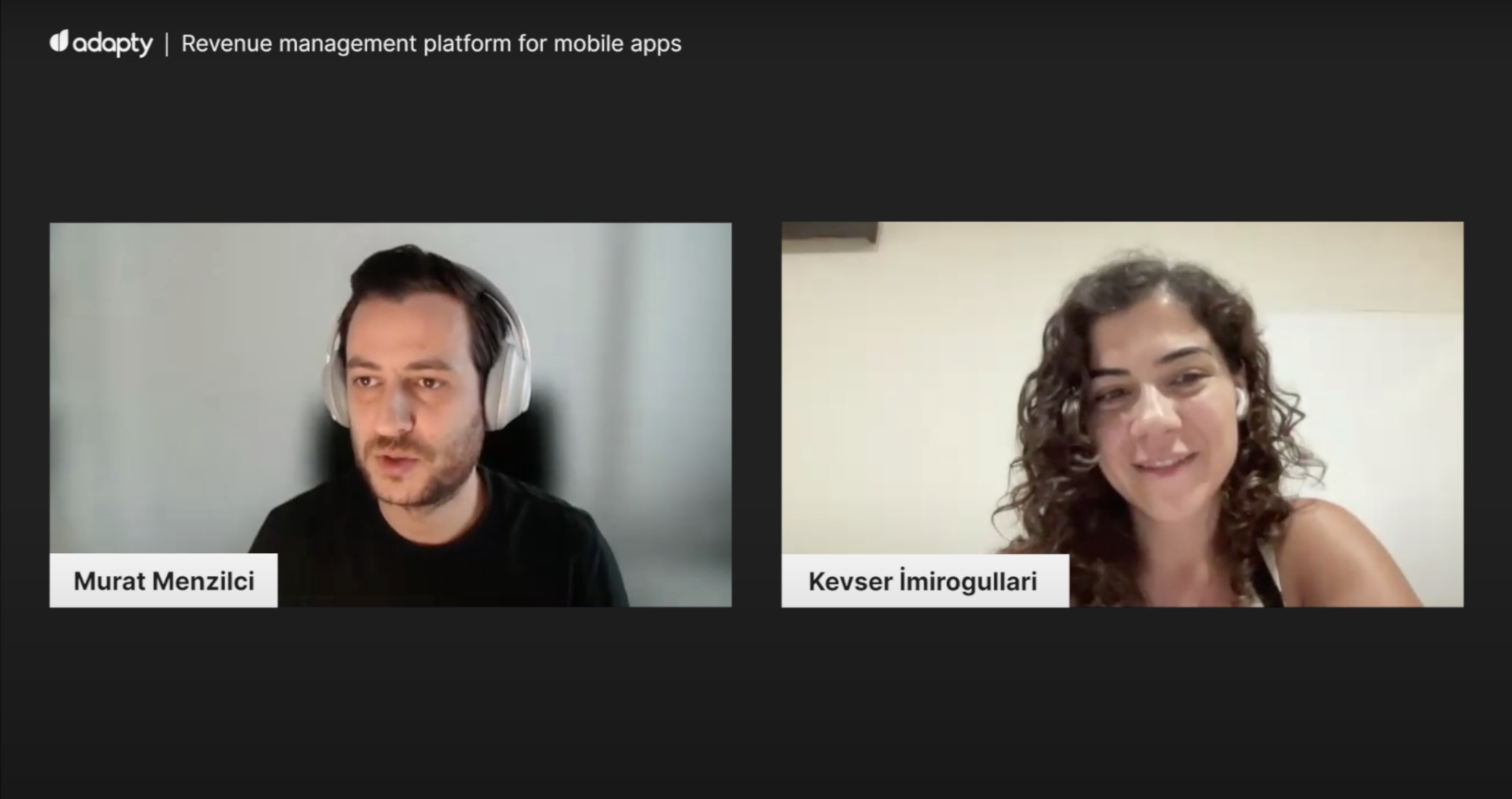This screenshot has width=1512, height=799.
Task: Click the white earbud in Kevser's ear
Action: 1240,401
